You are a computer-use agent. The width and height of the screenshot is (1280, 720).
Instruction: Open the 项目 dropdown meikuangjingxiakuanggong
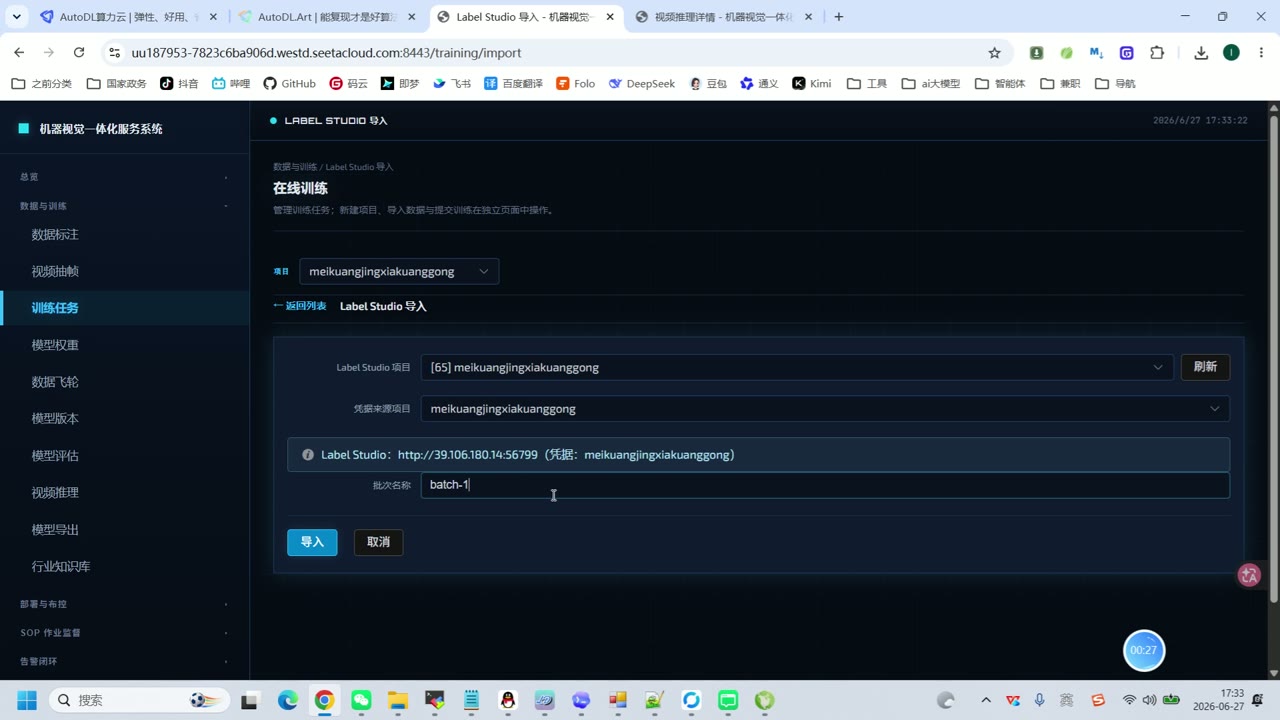399,271
